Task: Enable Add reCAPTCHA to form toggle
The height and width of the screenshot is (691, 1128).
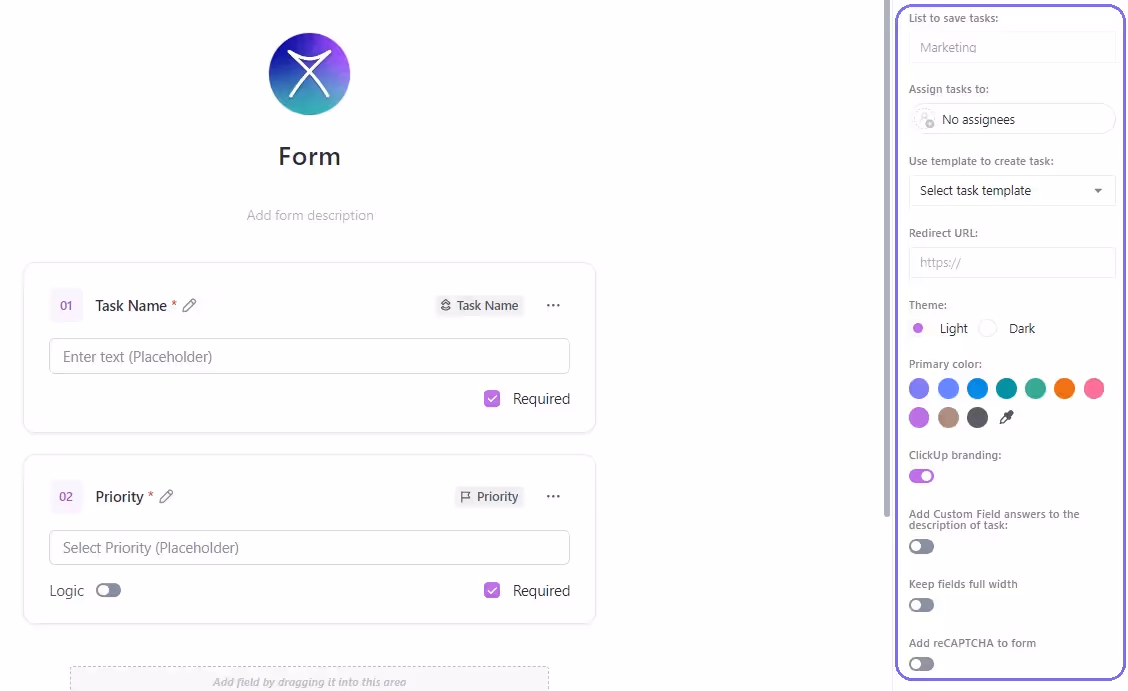Action: [921, 664]
